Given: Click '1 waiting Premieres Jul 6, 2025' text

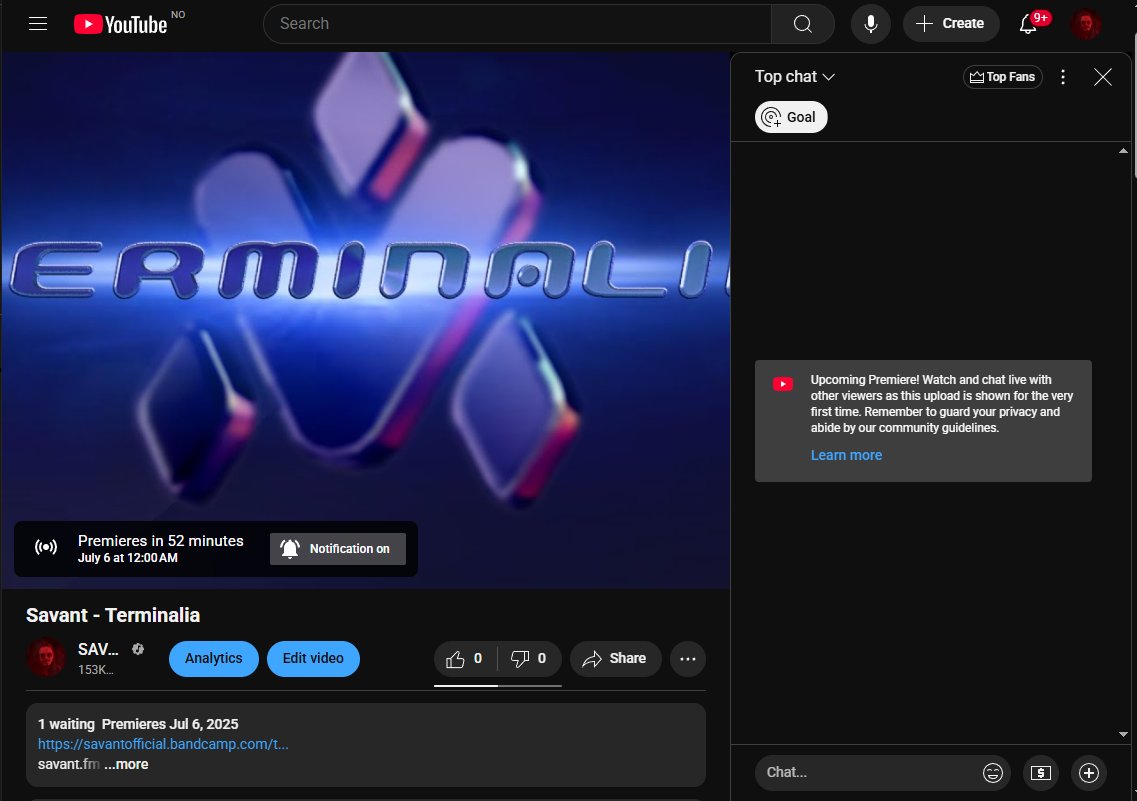Looking at the screenshot, I should click(x=138, y=723).
